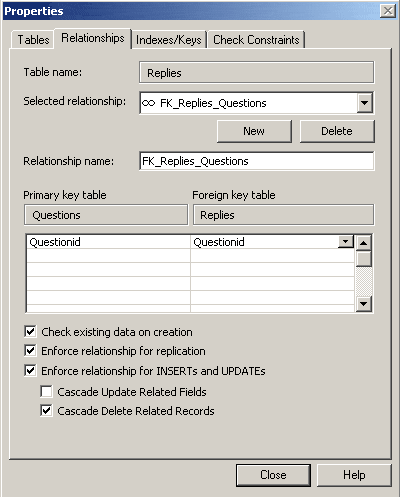Switch to the Tables tab

coord(33,40)
